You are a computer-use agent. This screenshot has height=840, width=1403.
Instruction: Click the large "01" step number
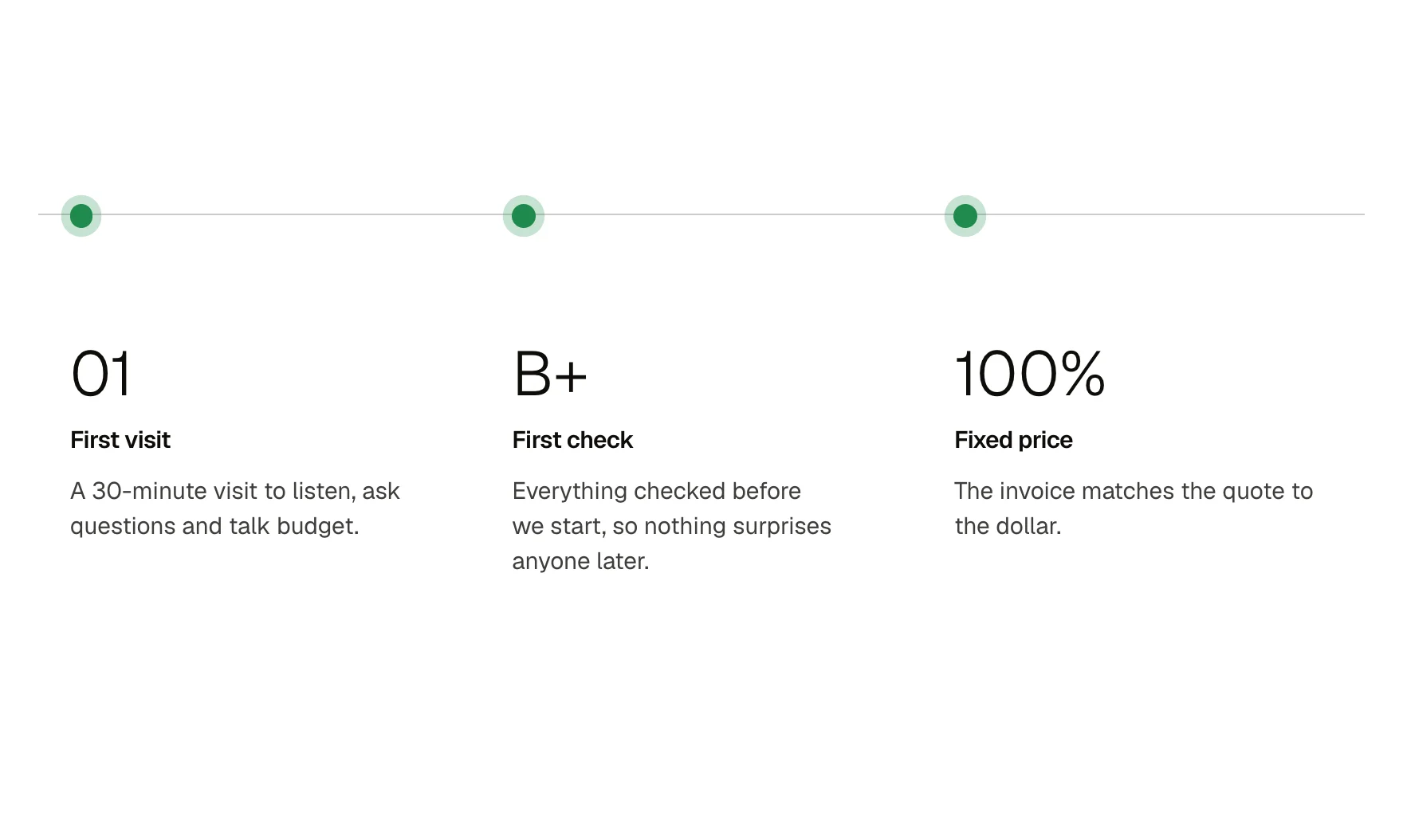(101, 374)
